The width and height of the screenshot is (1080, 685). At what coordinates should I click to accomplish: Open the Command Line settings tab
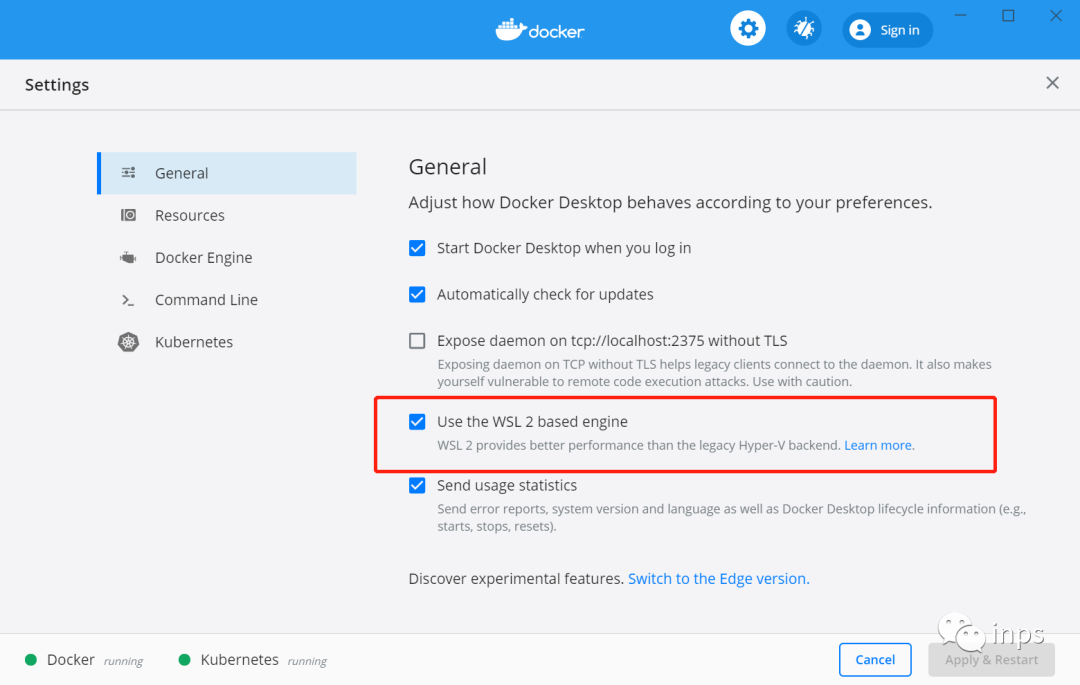pyautogui.click(x=227, y=300)
